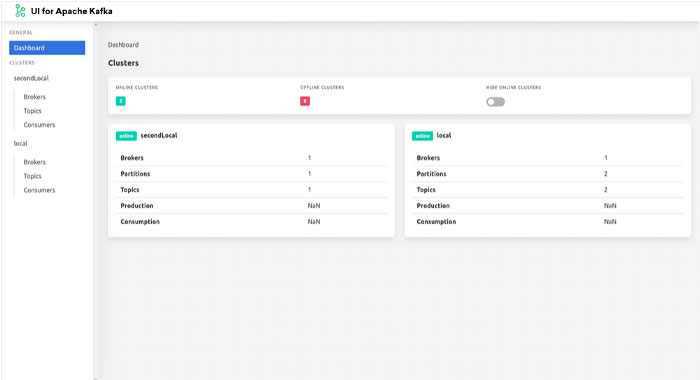The image size is (700, 380).
Task: Open the secondLocal cluster card title
Action: pos(159,135)
